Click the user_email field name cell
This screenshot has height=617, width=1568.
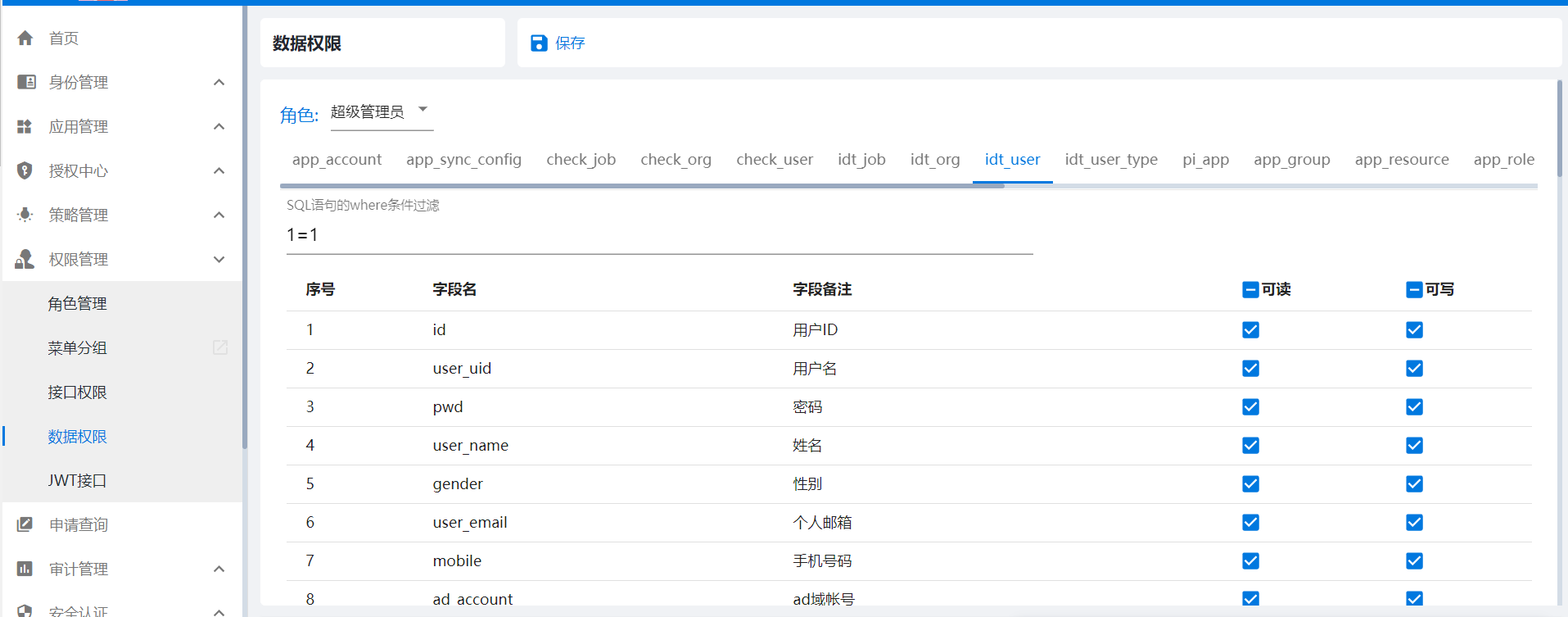[x=470, y=523]
